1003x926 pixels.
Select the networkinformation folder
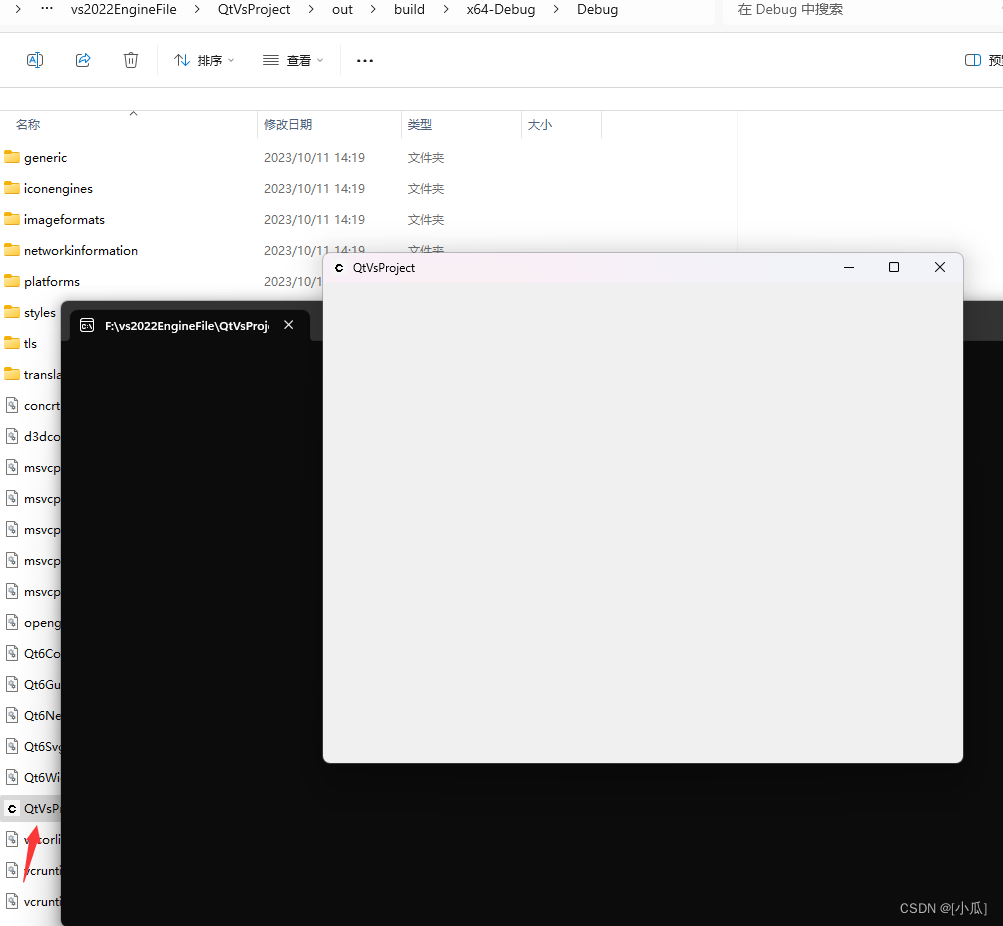pyautogui.click(x=81, y=251)
